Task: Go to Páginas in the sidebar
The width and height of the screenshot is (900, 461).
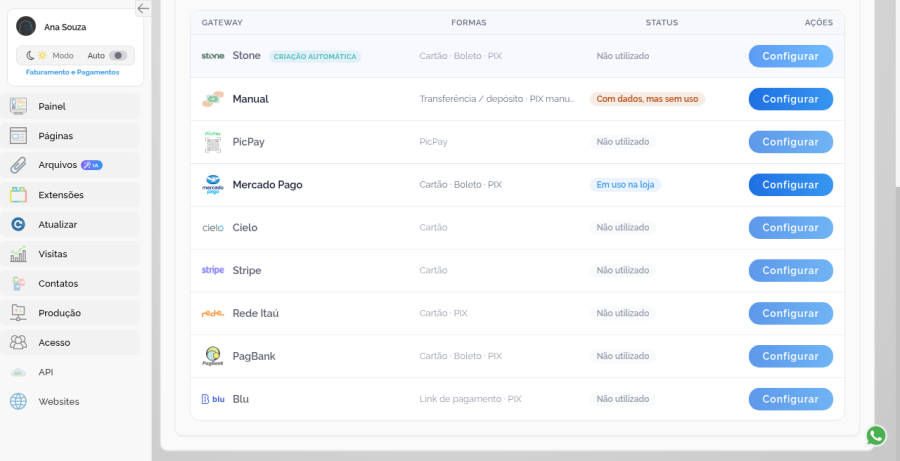Action: 70,136
